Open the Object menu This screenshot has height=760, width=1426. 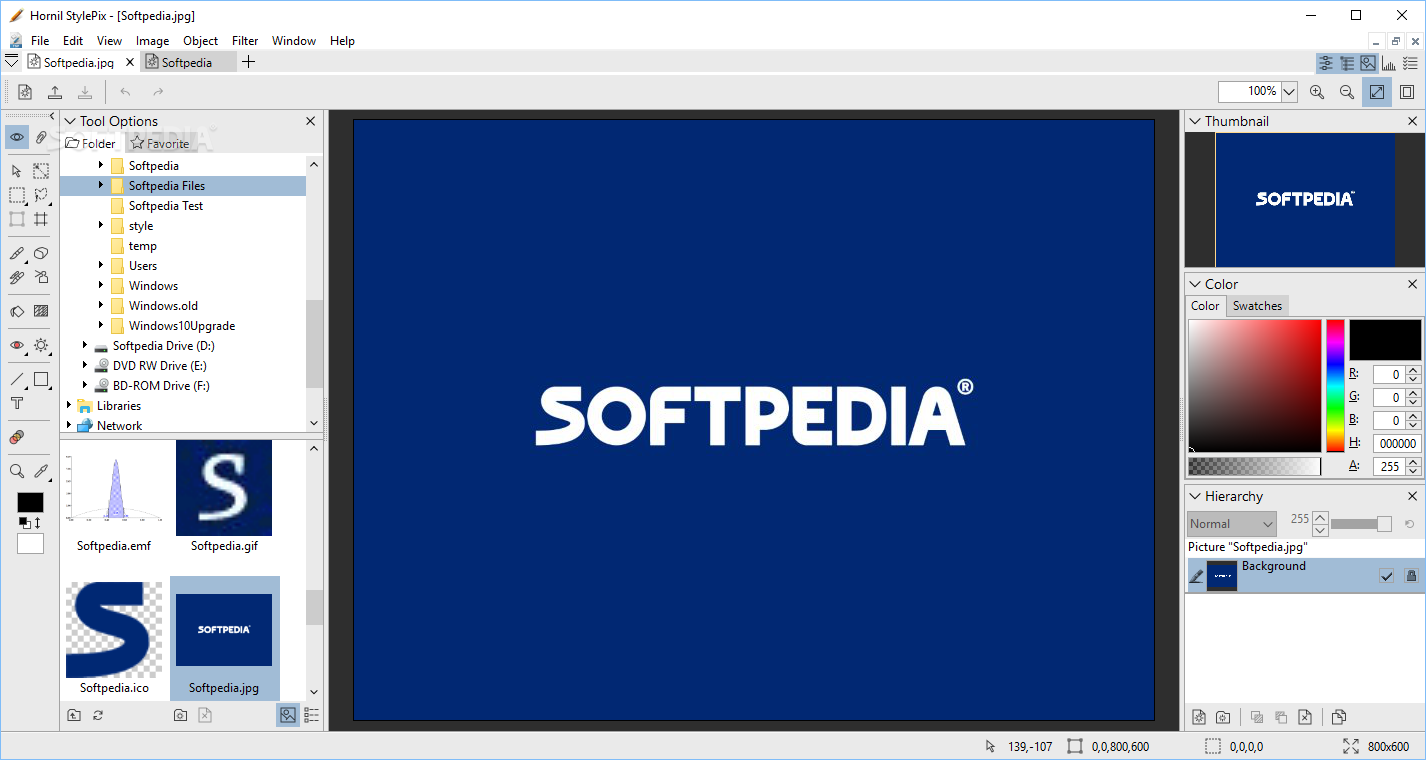(200, 41)
